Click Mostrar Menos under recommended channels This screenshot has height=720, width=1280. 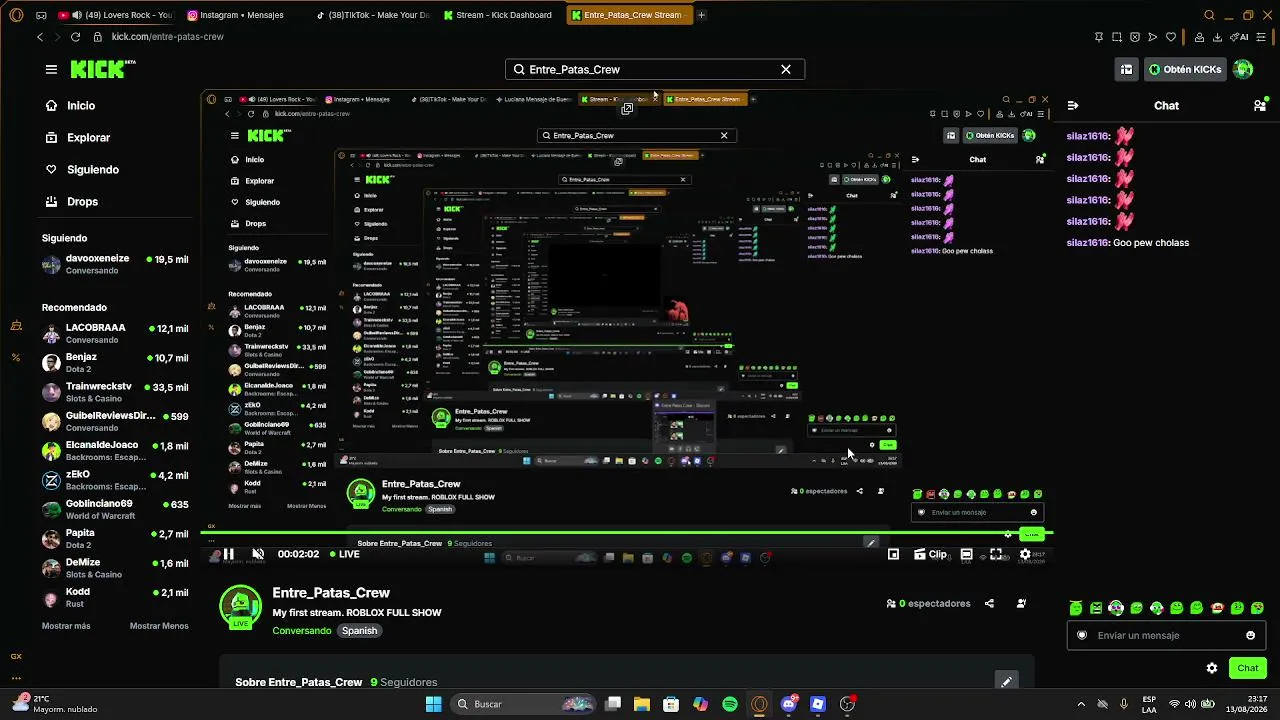tap(159, 626)
